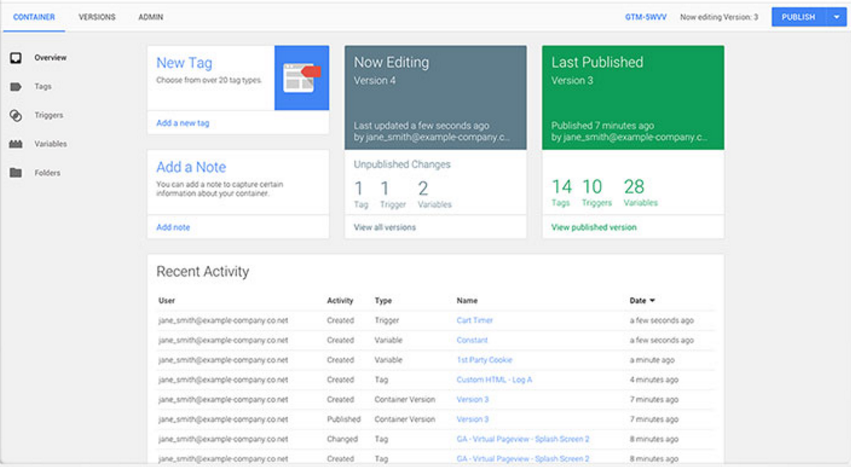The width and height of the screenshot is (851, 467).
Task: Click the Add a new tag link
Action: pos(182,123)
